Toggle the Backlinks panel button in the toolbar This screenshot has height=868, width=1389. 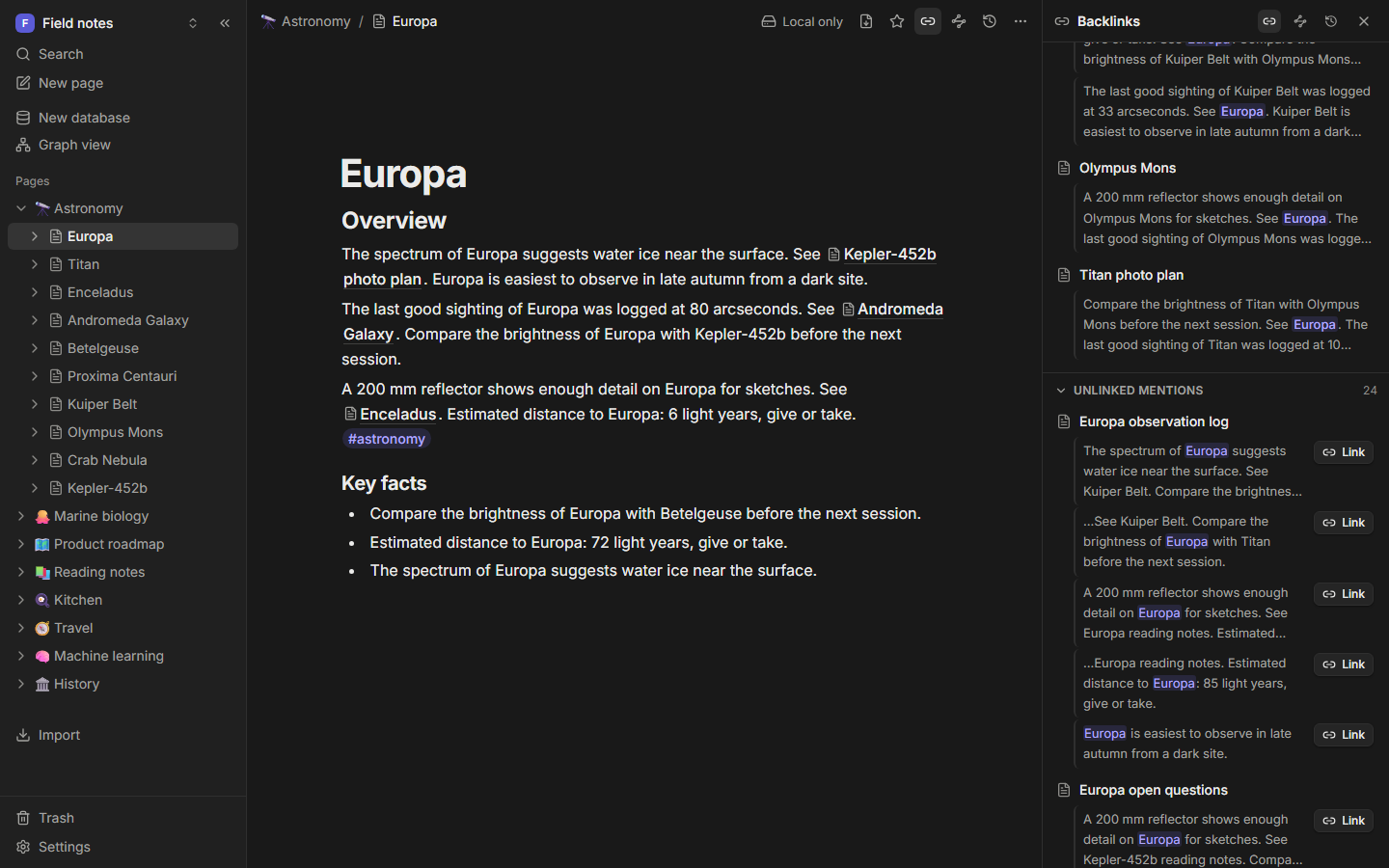(928, 21)
